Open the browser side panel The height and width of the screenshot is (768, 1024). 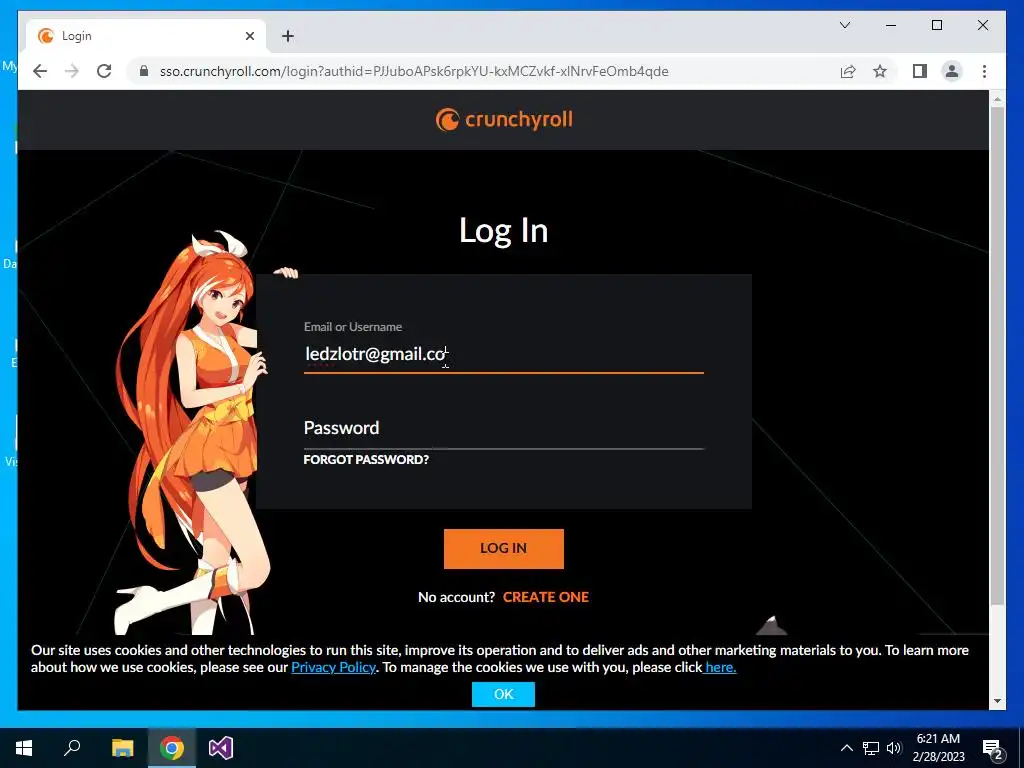[920, 71]
